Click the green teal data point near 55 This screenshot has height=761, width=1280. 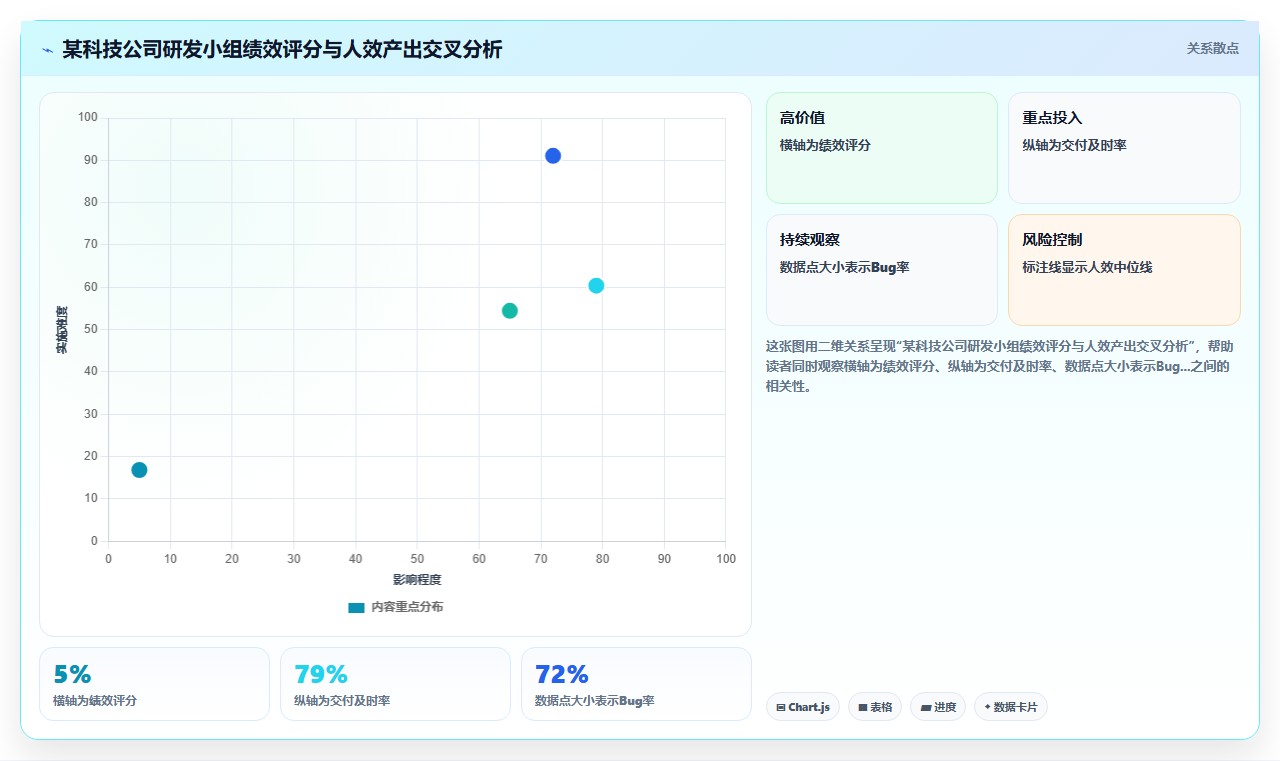510,311
